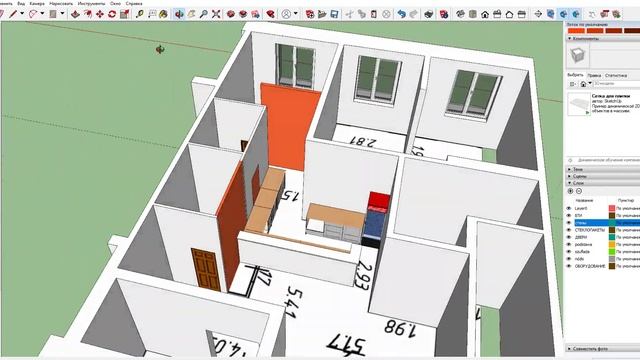Select the Line pencil tool
The image size is (640, 360).
pos(13,14)
